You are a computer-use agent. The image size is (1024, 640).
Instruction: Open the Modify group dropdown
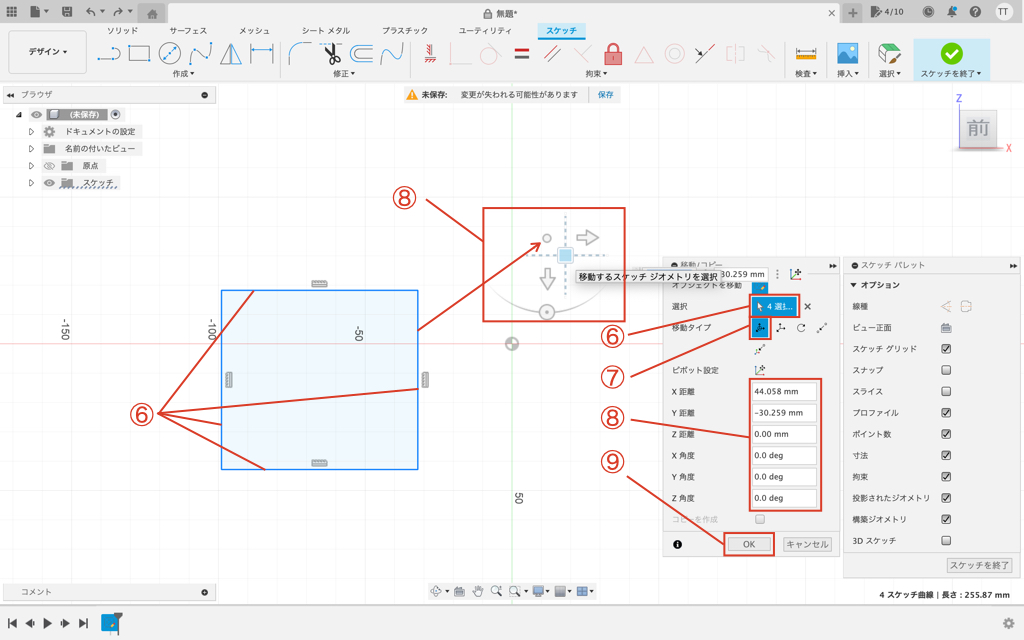coord(344,74)
